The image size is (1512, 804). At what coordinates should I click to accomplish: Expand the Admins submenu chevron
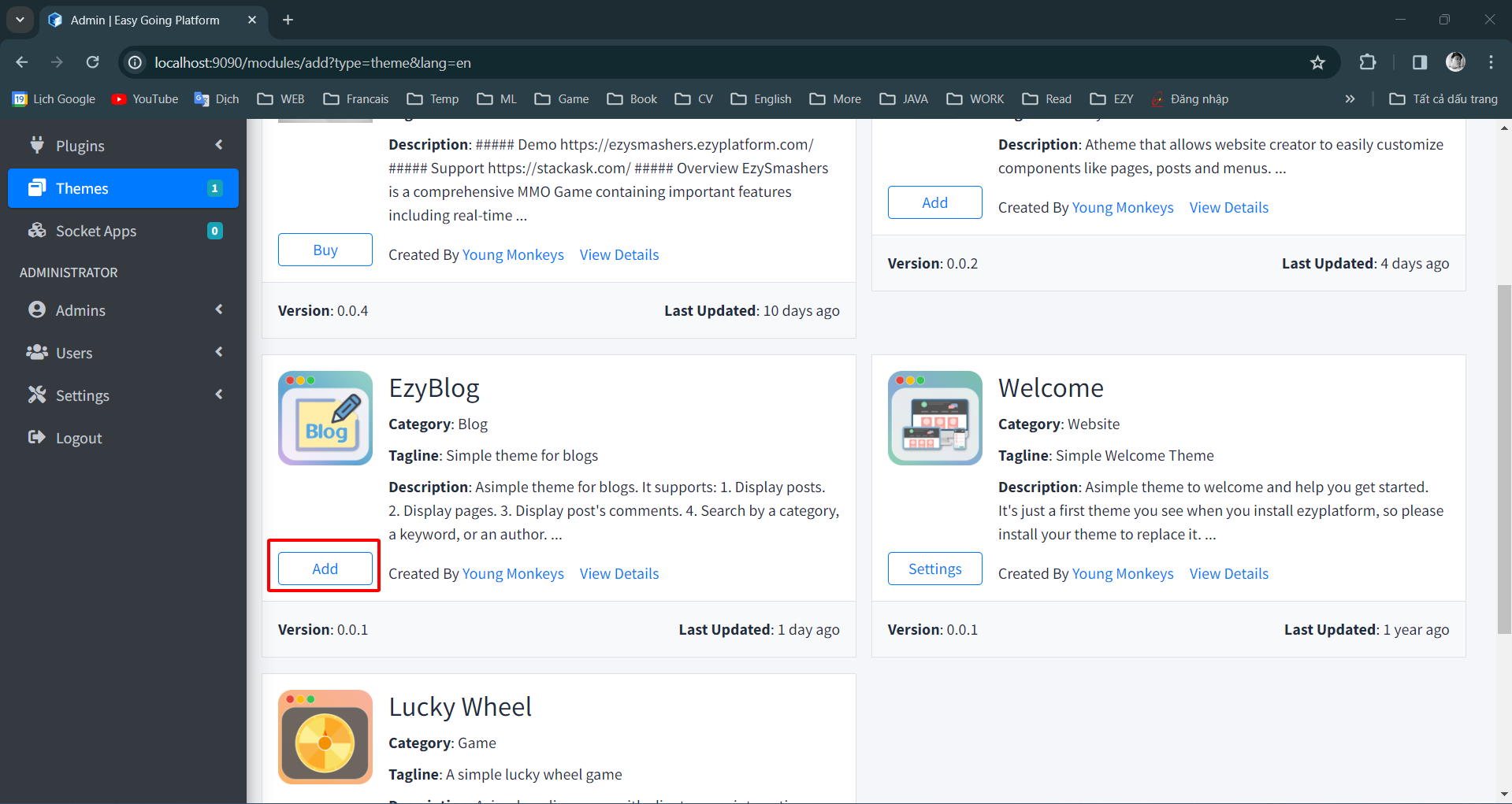click(x=219, y=309)
